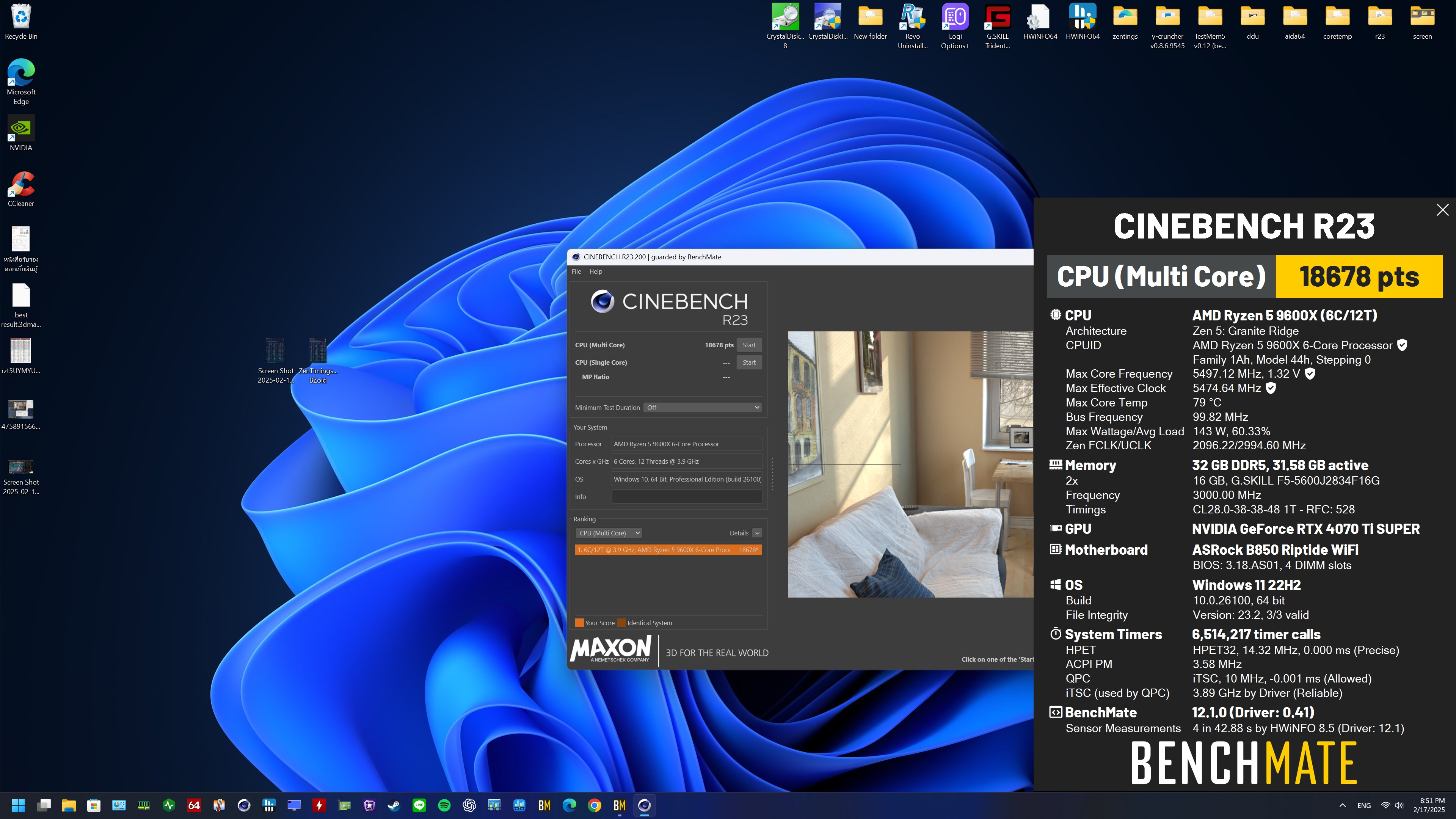The width and height of the screenshot is (1456, 819).
Task: Open the Minimum Test Duration dropdown
Action: pos(703,408)
